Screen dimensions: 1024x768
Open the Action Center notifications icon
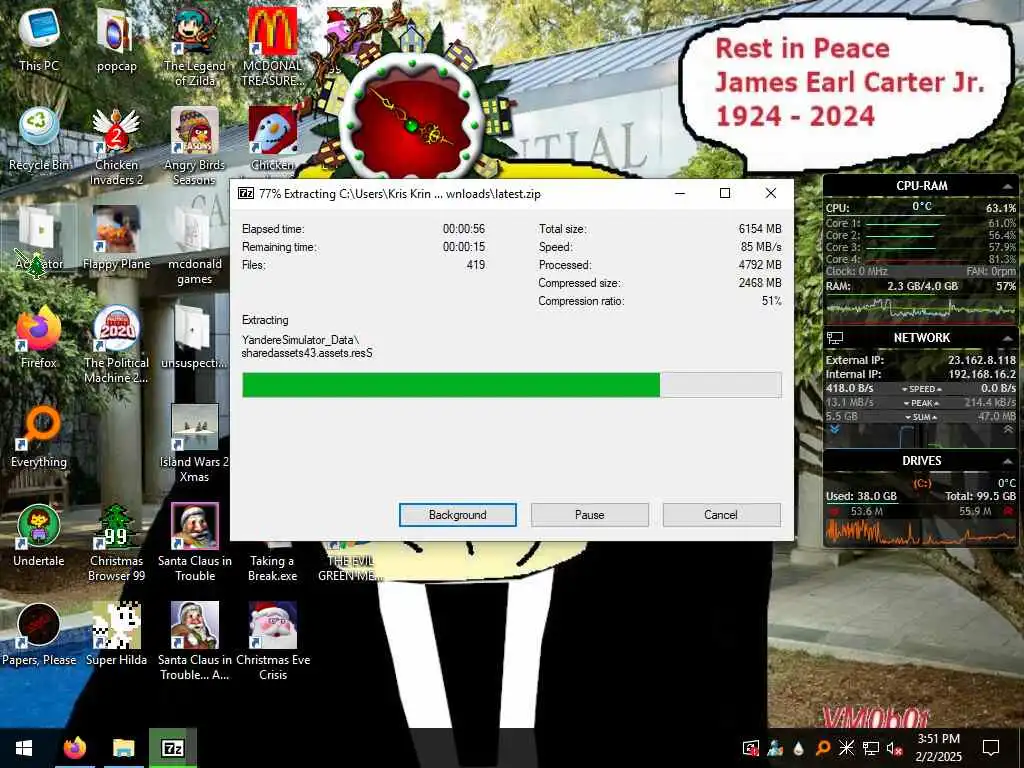[x=991, y=748]
